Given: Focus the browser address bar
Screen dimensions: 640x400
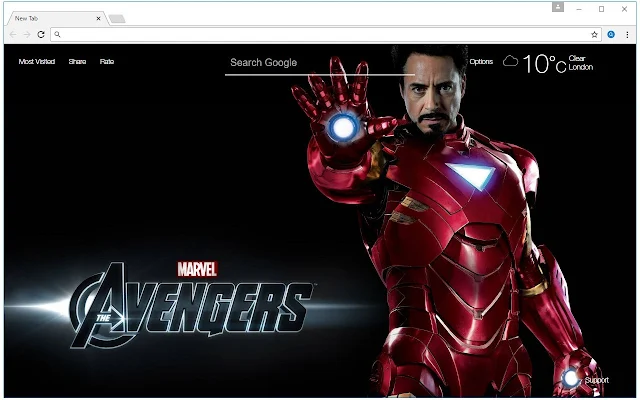Looking at the screenshot, I should point(326,35).
